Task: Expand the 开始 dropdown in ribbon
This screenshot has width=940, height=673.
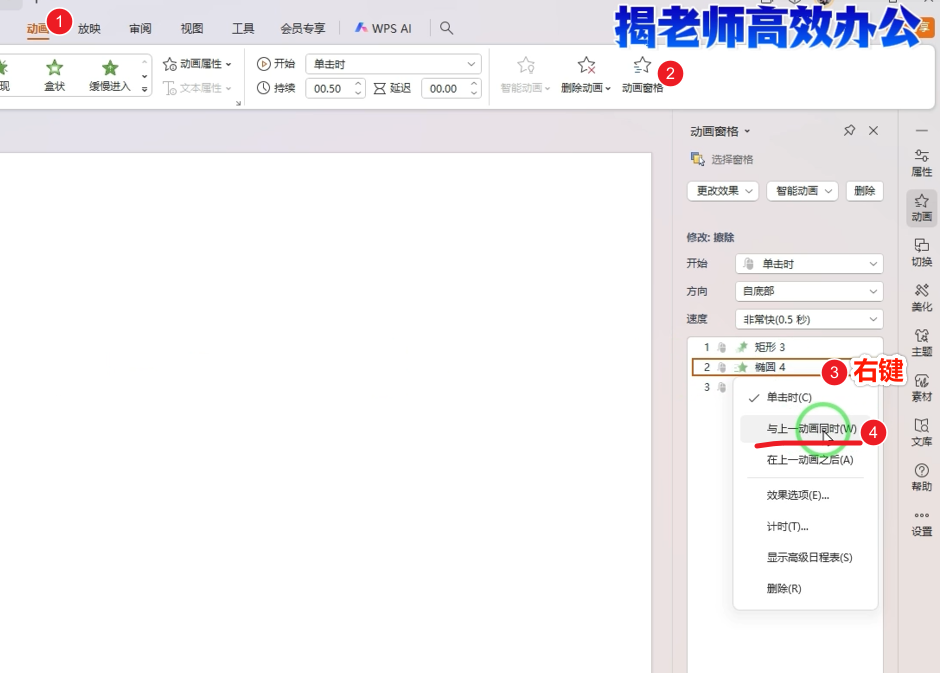Action: click(392, 64)
